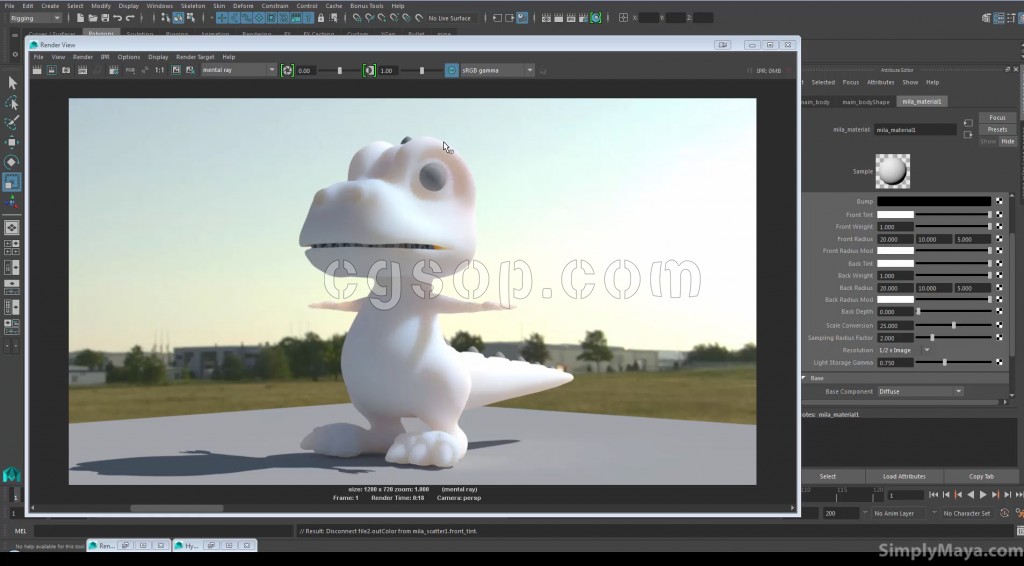This screenshot has height=566, width=1024.
Task: Click the Front Tint white color swatch
Action: [895, 214]
